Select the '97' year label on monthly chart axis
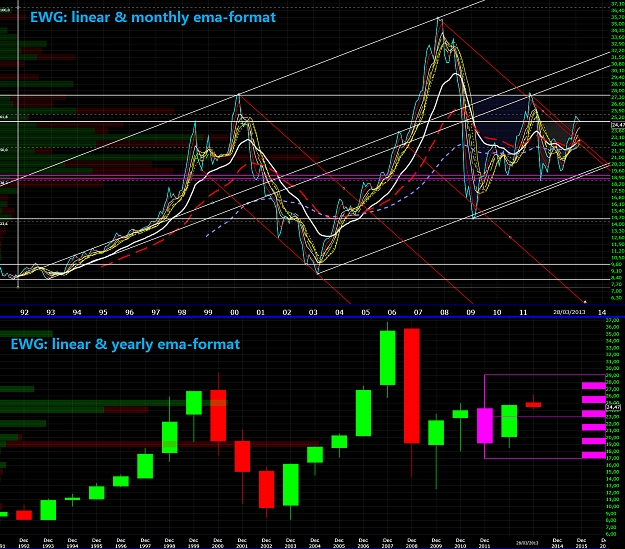Screen dimensions: 625x549 [x=155, y=312]
